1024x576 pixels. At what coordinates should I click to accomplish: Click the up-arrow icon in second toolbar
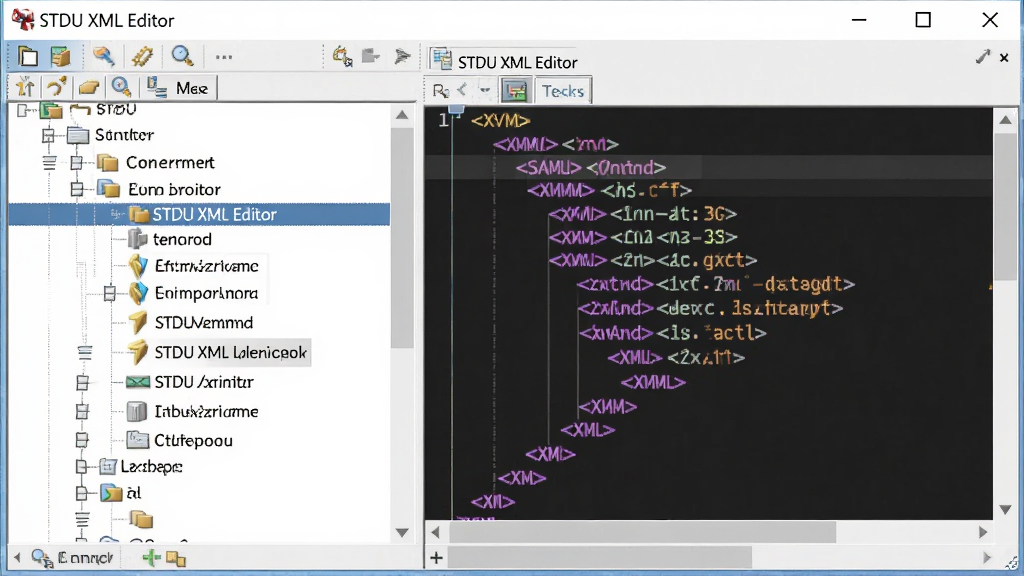pos(25,87)
